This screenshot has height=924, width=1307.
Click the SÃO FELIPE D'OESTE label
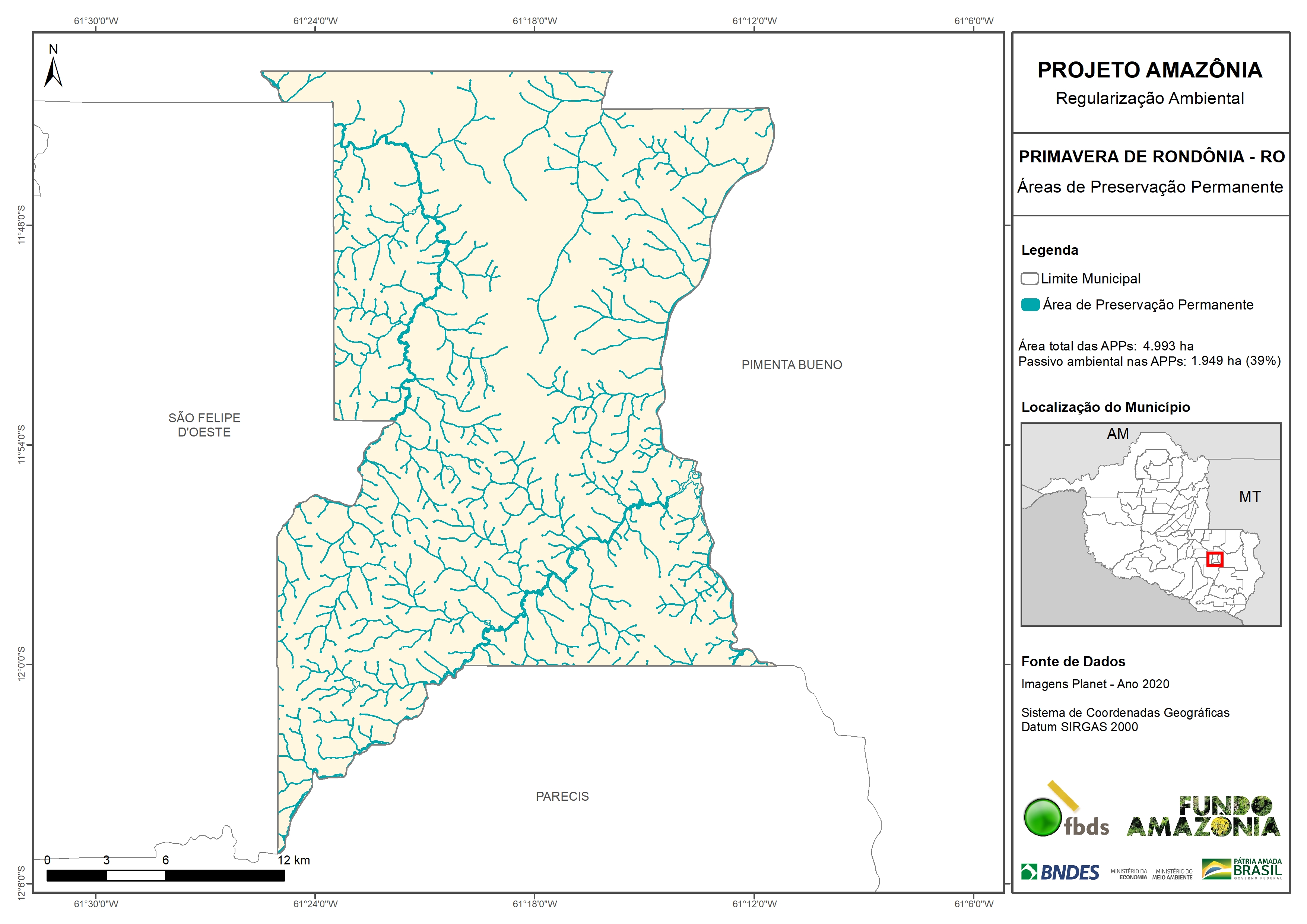tap(204, 425)
